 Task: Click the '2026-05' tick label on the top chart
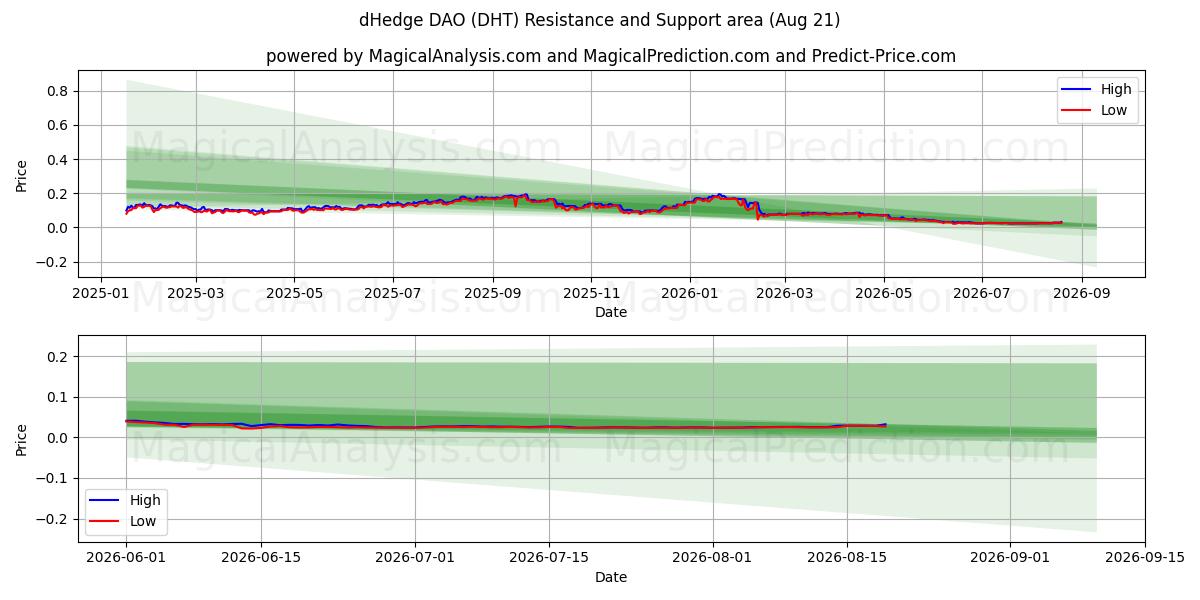coord(883,295)
